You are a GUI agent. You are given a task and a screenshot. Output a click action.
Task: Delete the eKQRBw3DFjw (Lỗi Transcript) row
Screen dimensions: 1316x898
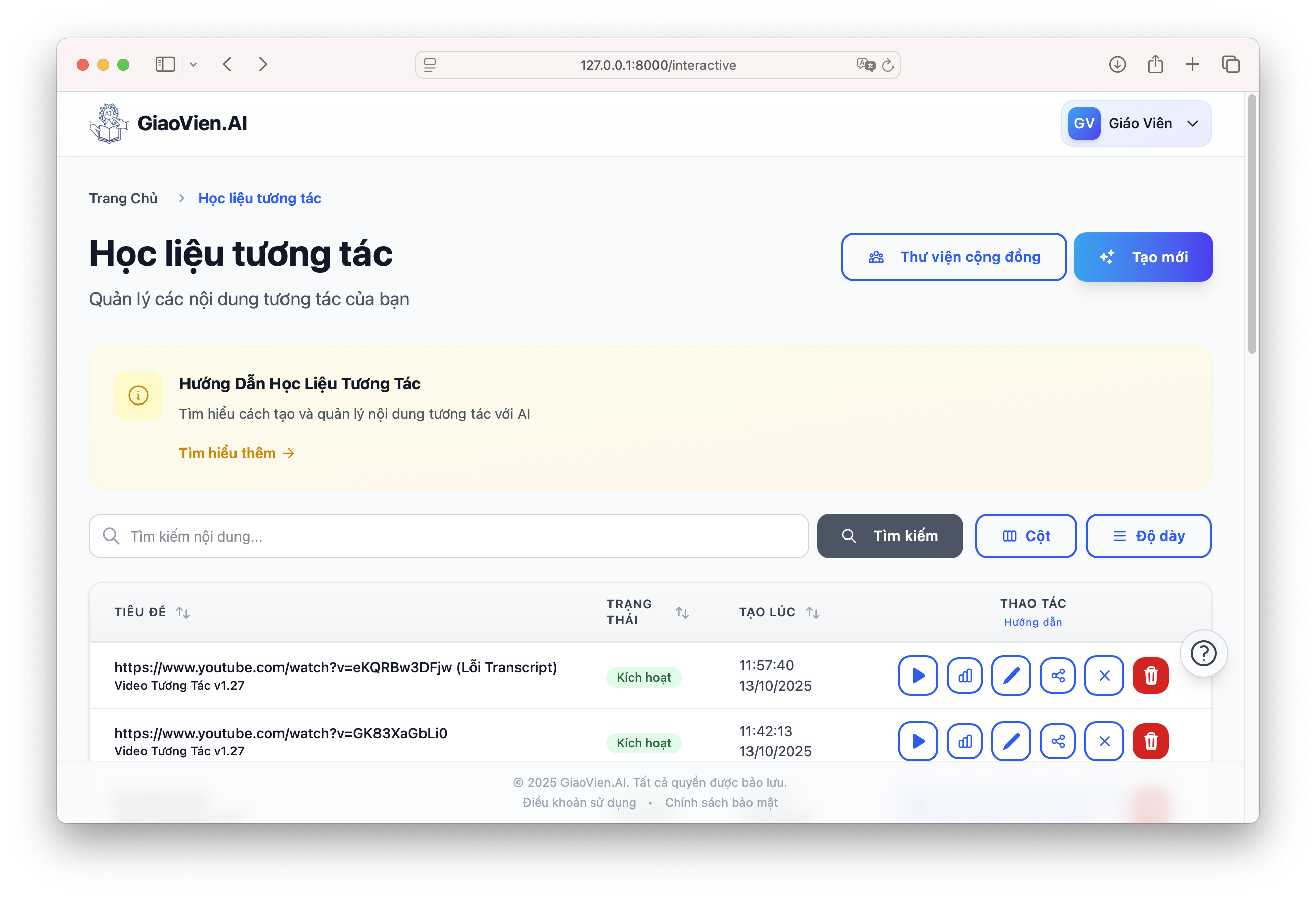pos(1151,676)
